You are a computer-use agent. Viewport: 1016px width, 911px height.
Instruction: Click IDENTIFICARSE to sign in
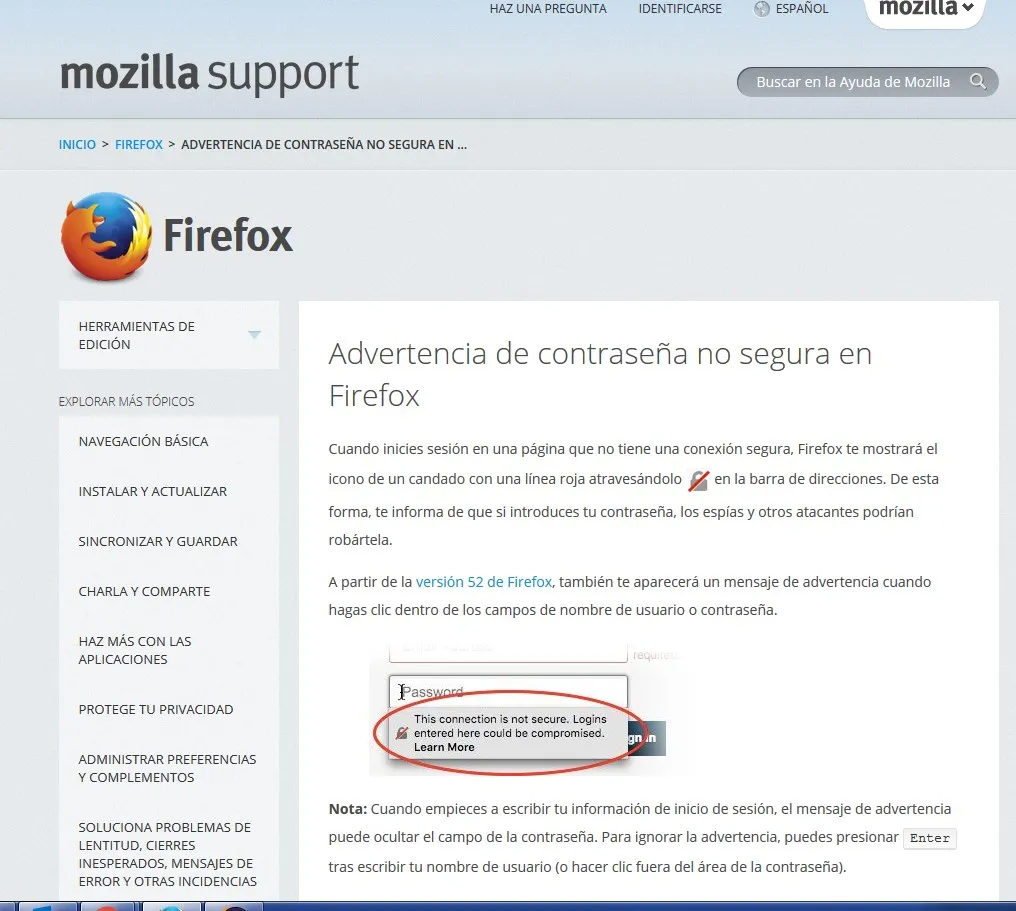coord(680,8)
